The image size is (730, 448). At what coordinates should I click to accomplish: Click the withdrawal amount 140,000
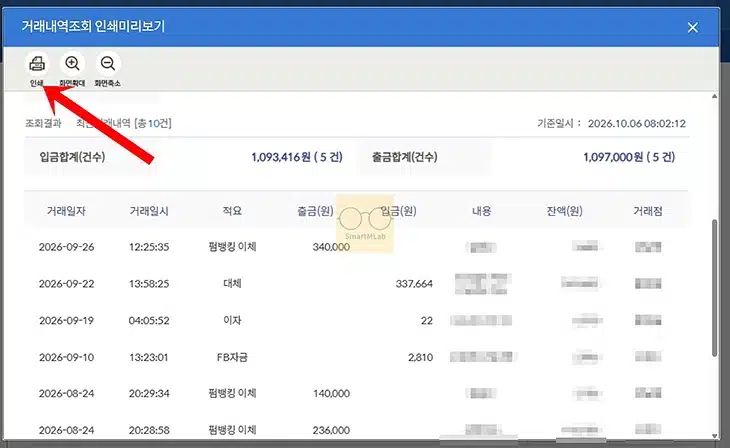pyautogui.click(x=331, y=394)
